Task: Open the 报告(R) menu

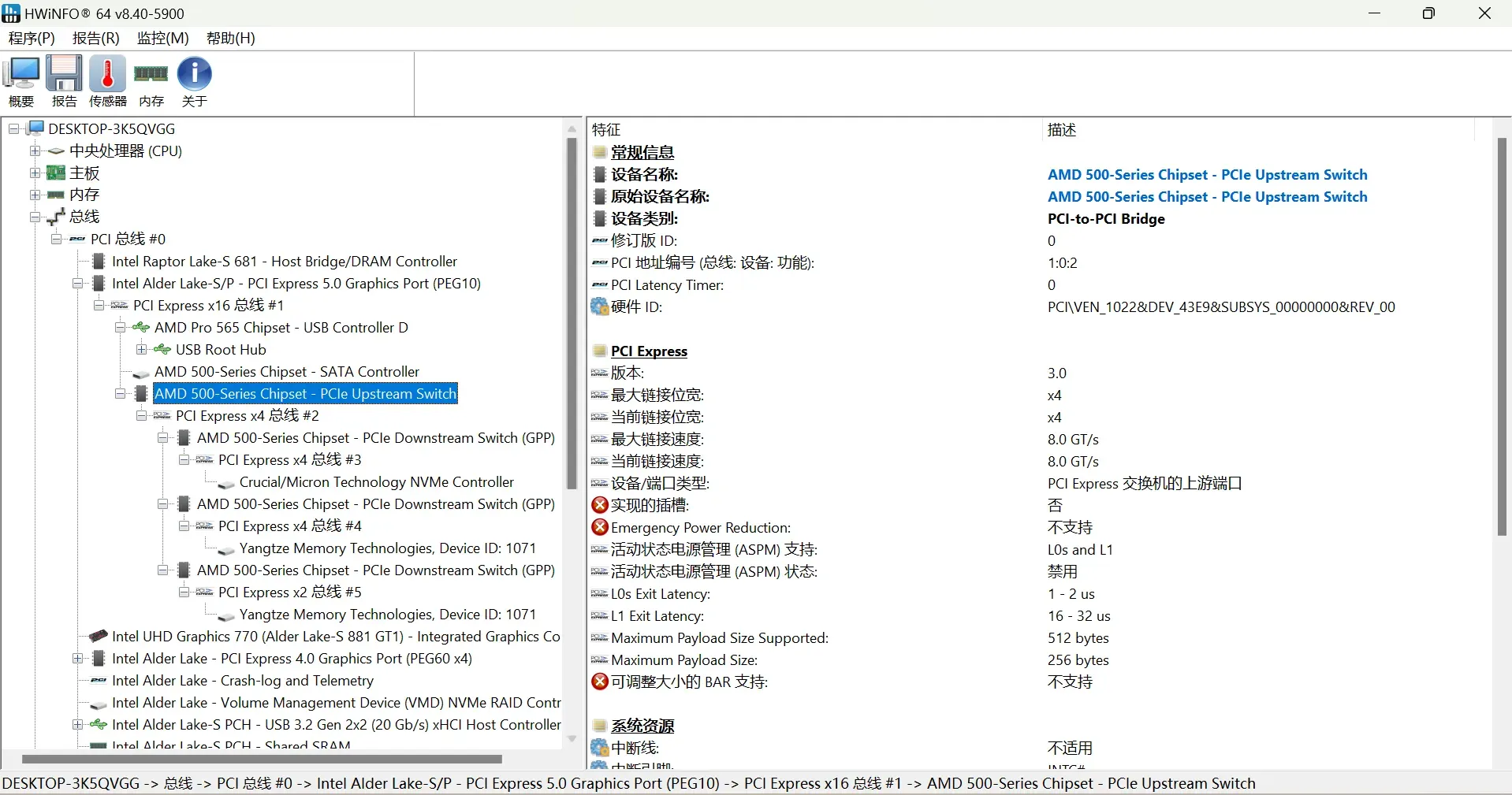Action: click(96, 38)
